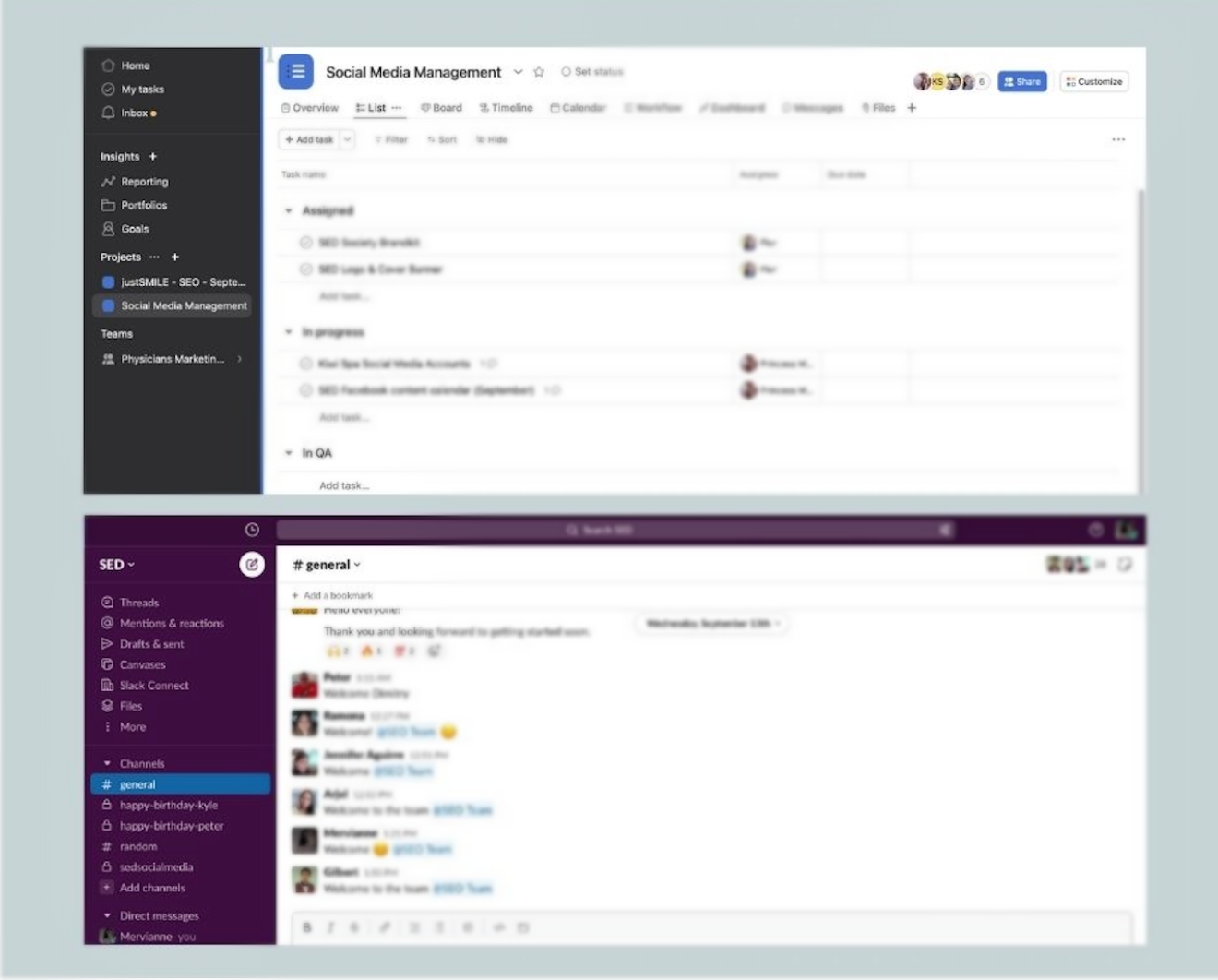1218x980 pixels.
Task: Toggle bold formatting in Slack composer
Action: pyautogui.click(x=307, y=927)
